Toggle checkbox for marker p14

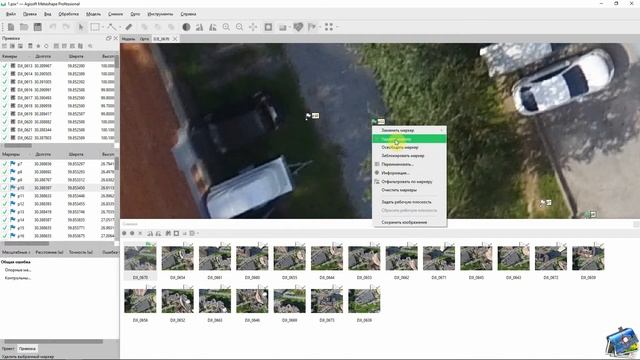coord(5,220)
